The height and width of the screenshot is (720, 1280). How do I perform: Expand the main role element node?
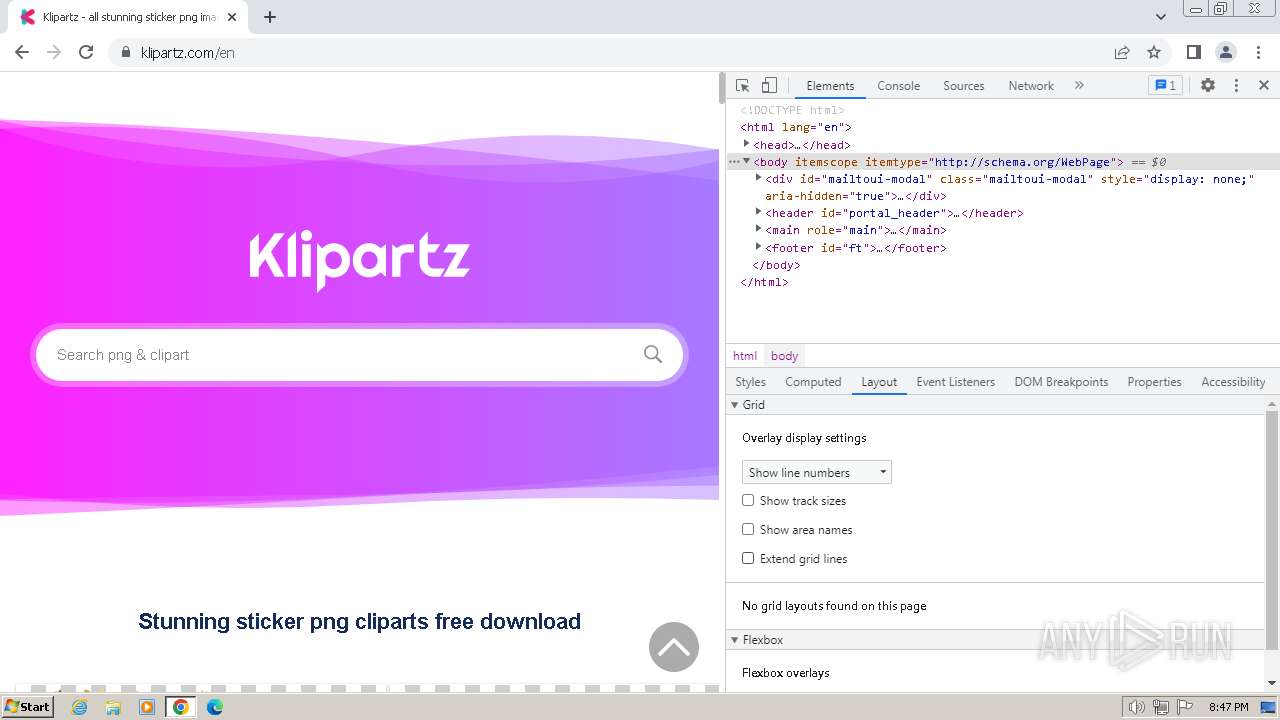click(x=758, y=229)
